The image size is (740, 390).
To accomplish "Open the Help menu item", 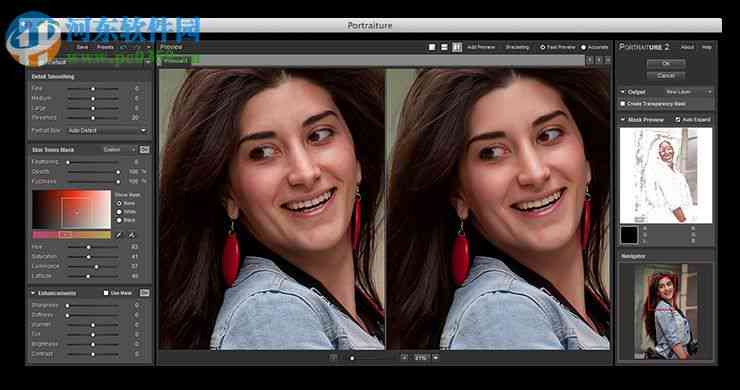I will click(706, 47).
